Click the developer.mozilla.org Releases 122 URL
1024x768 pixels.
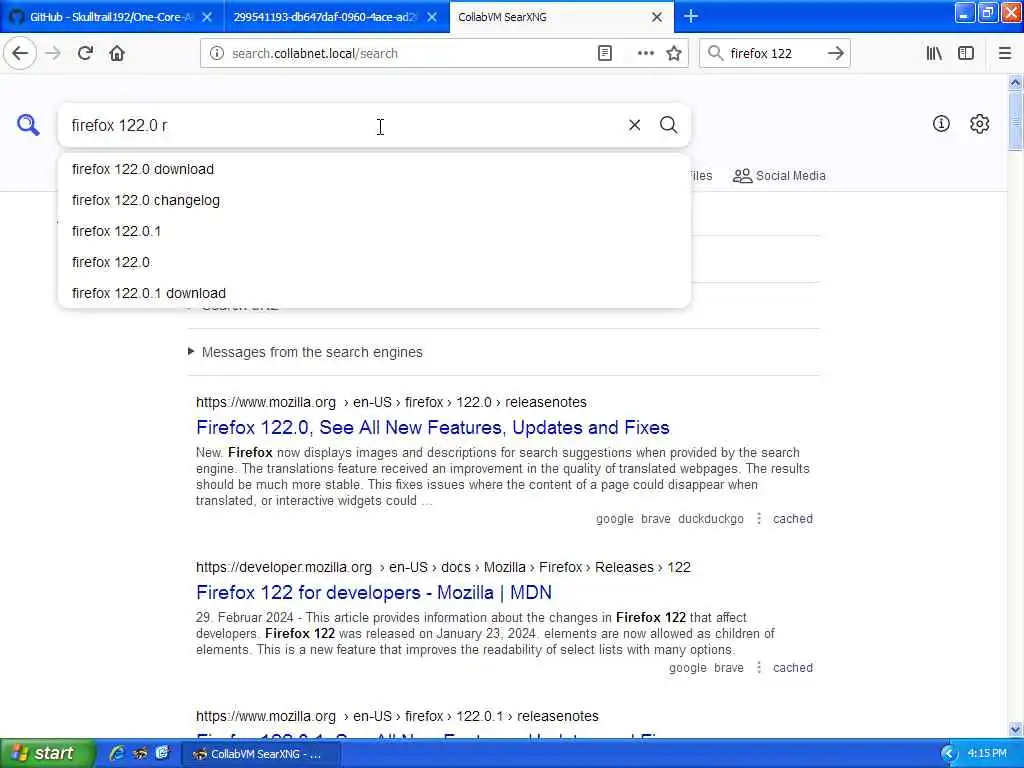tap(443, 567)
